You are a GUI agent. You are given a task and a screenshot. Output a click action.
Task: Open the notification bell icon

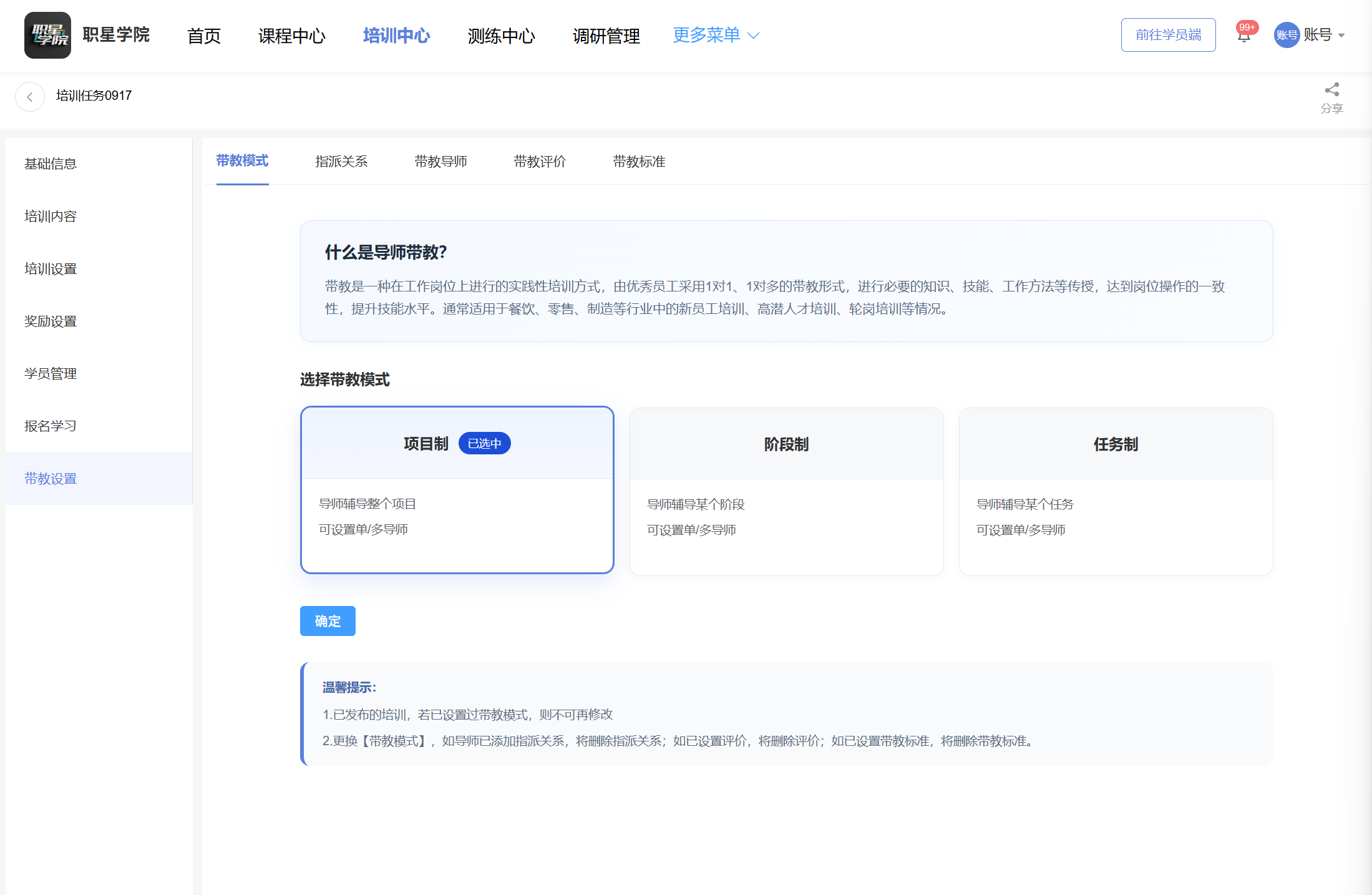[1244, 36]
